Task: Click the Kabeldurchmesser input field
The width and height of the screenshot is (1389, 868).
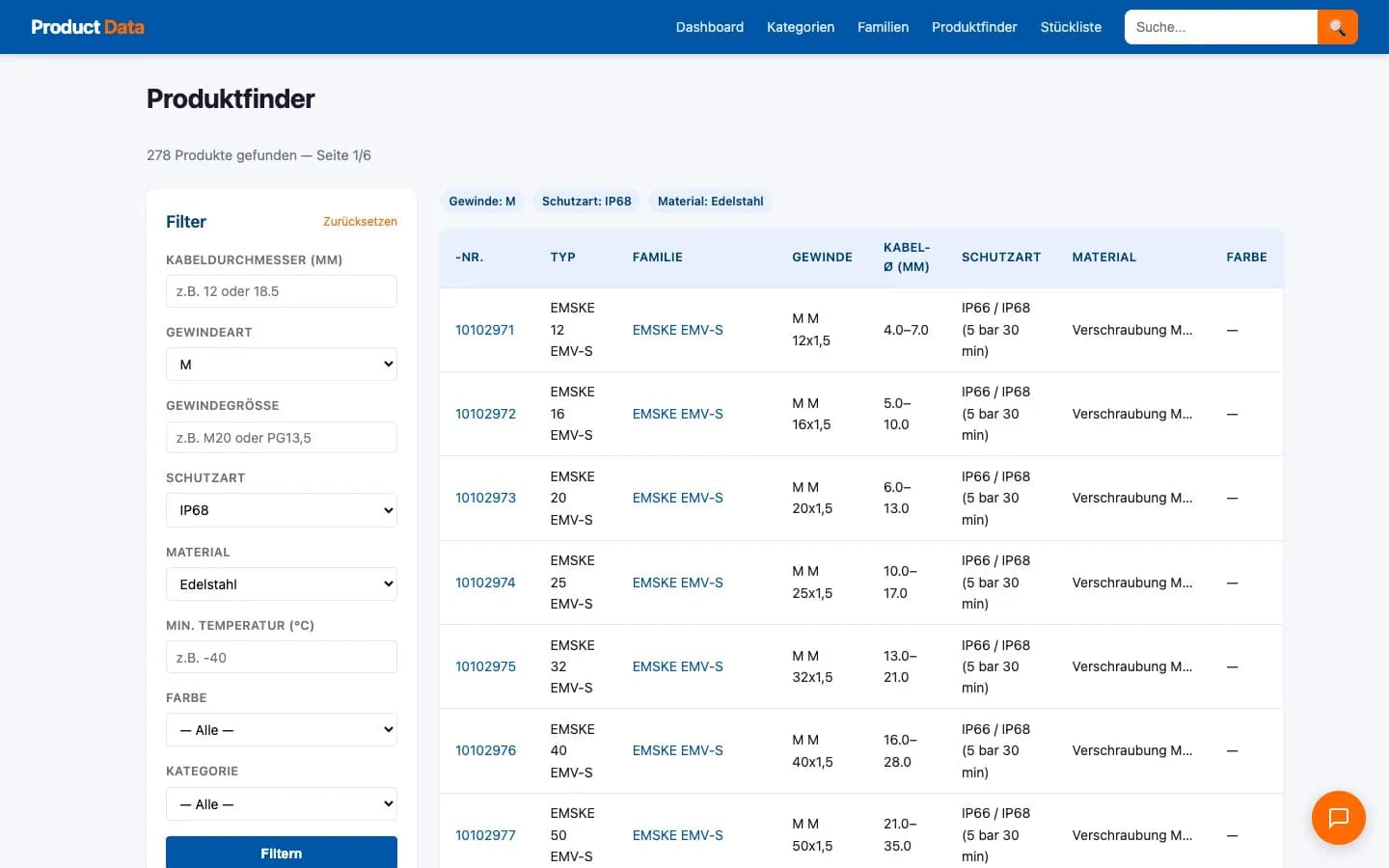Action: (x=281, y=290)
